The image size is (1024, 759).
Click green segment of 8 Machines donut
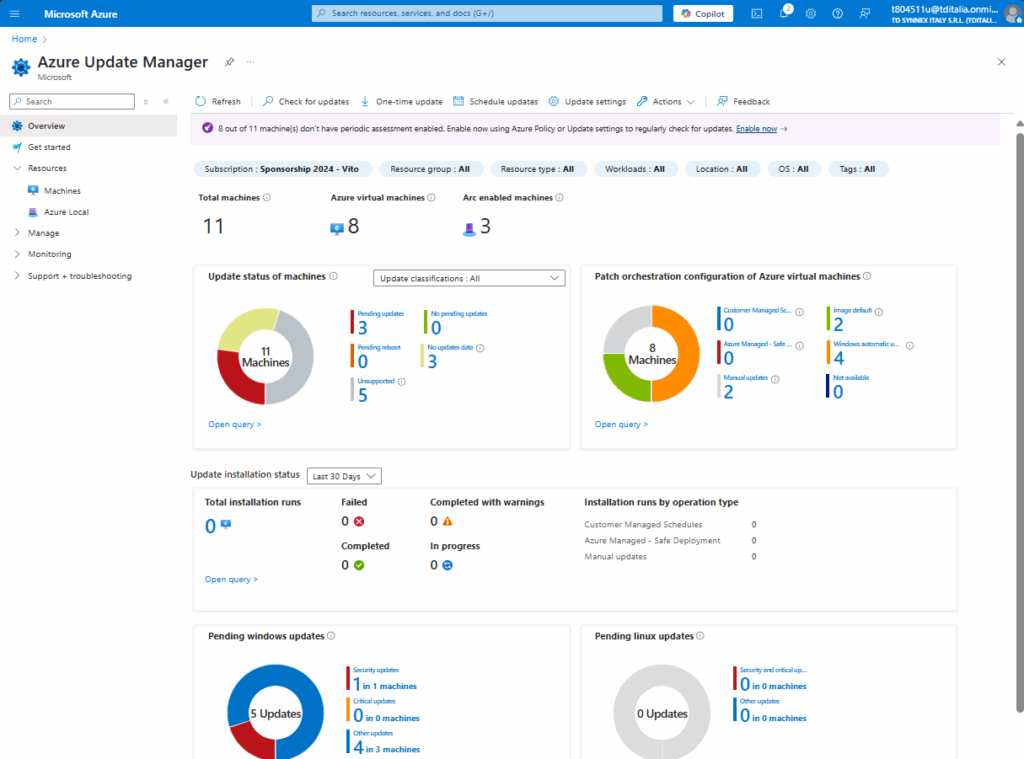tap(624, 380)
